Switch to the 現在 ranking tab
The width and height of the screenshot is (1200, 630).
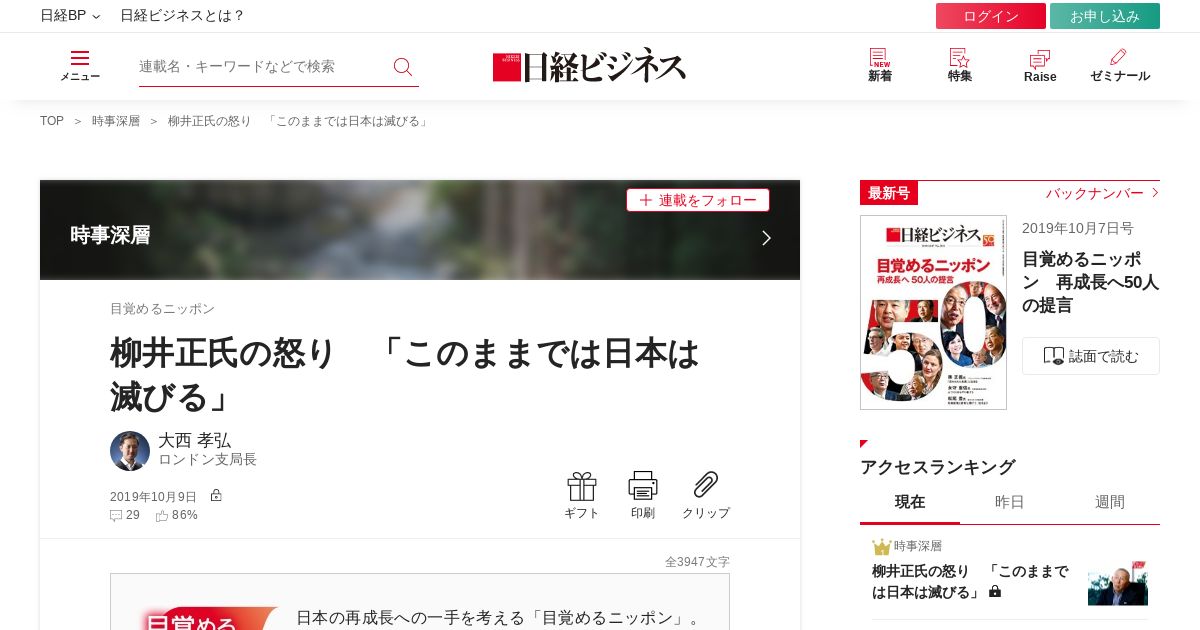tap(910, 502)
